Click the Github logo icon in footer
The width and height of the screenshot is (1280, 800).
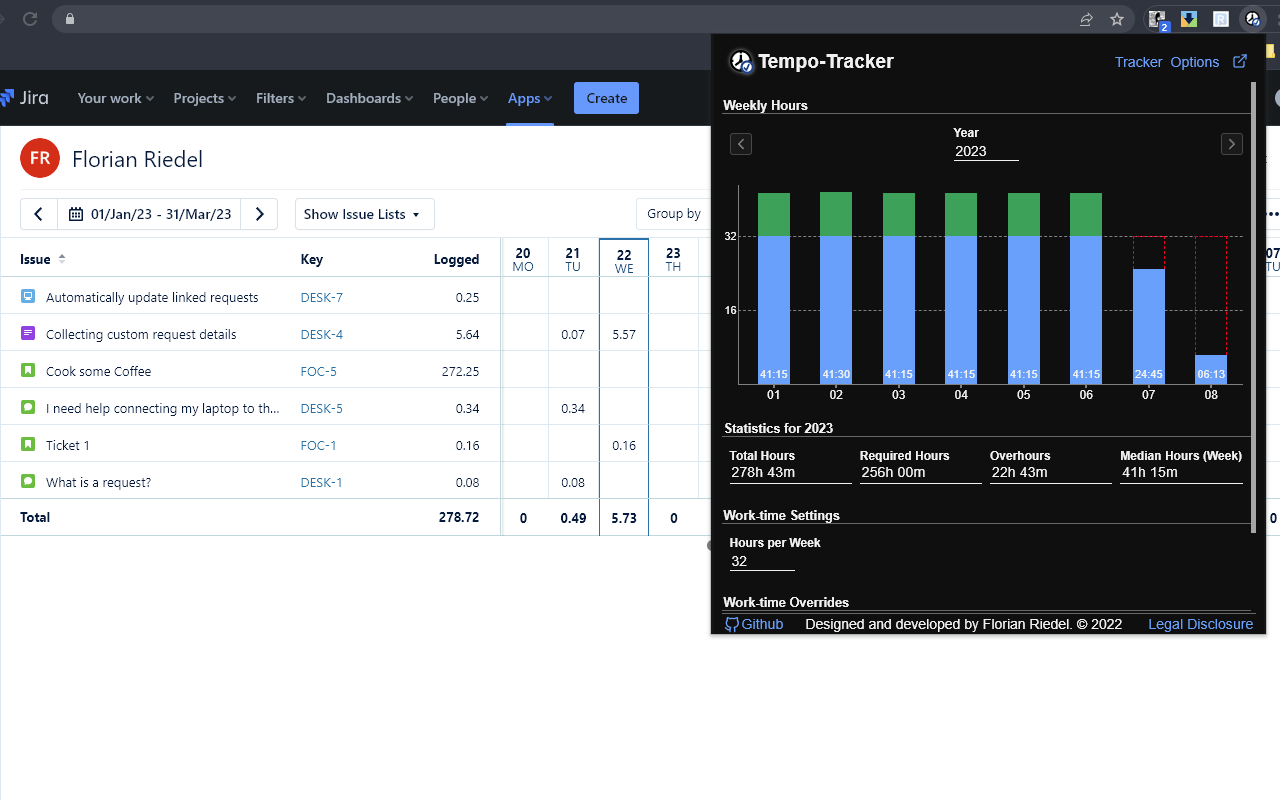[x=732, y=624]
